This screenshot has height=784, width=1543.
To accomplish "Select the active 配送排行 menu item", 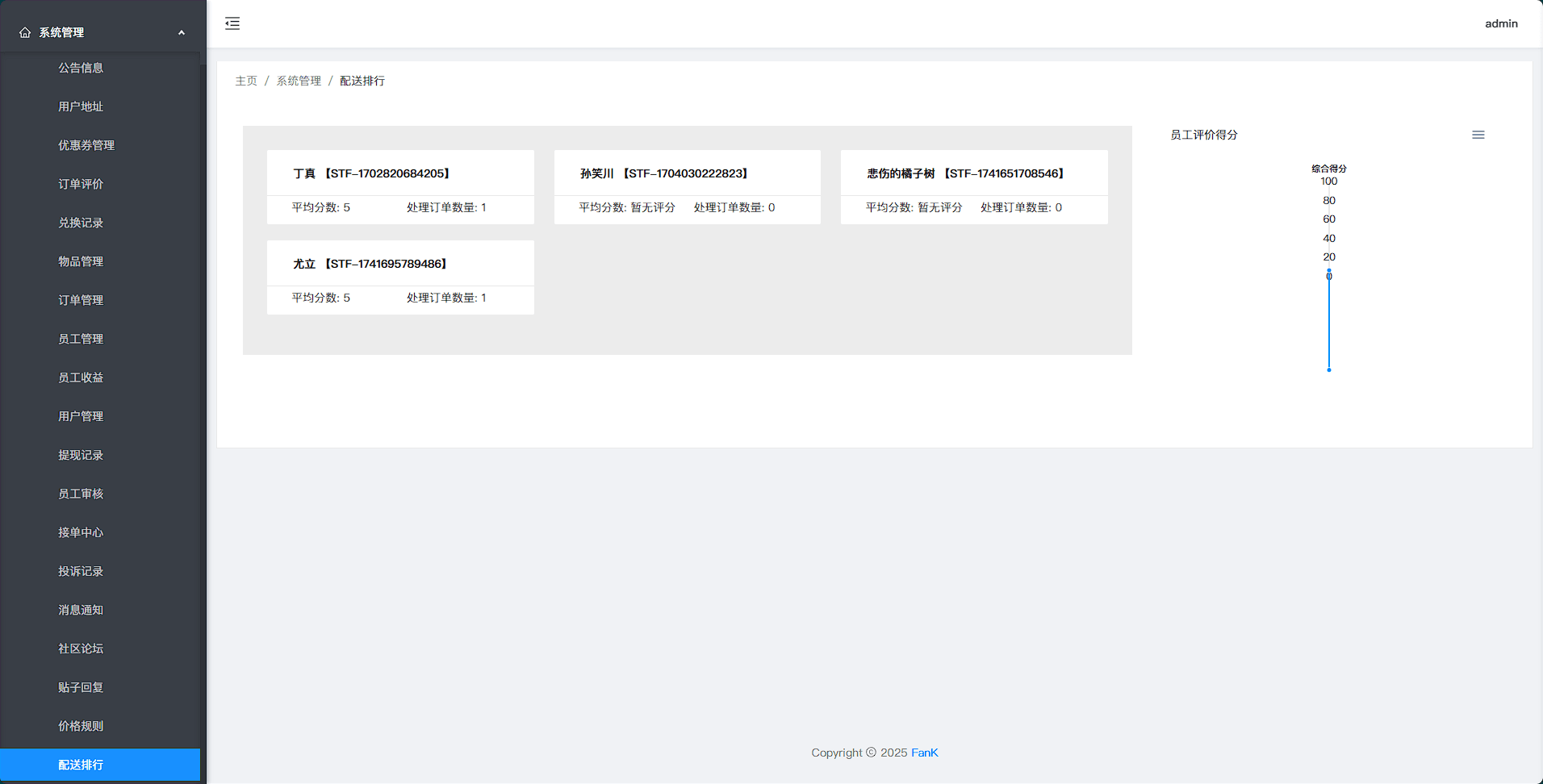I will (81, 765).
